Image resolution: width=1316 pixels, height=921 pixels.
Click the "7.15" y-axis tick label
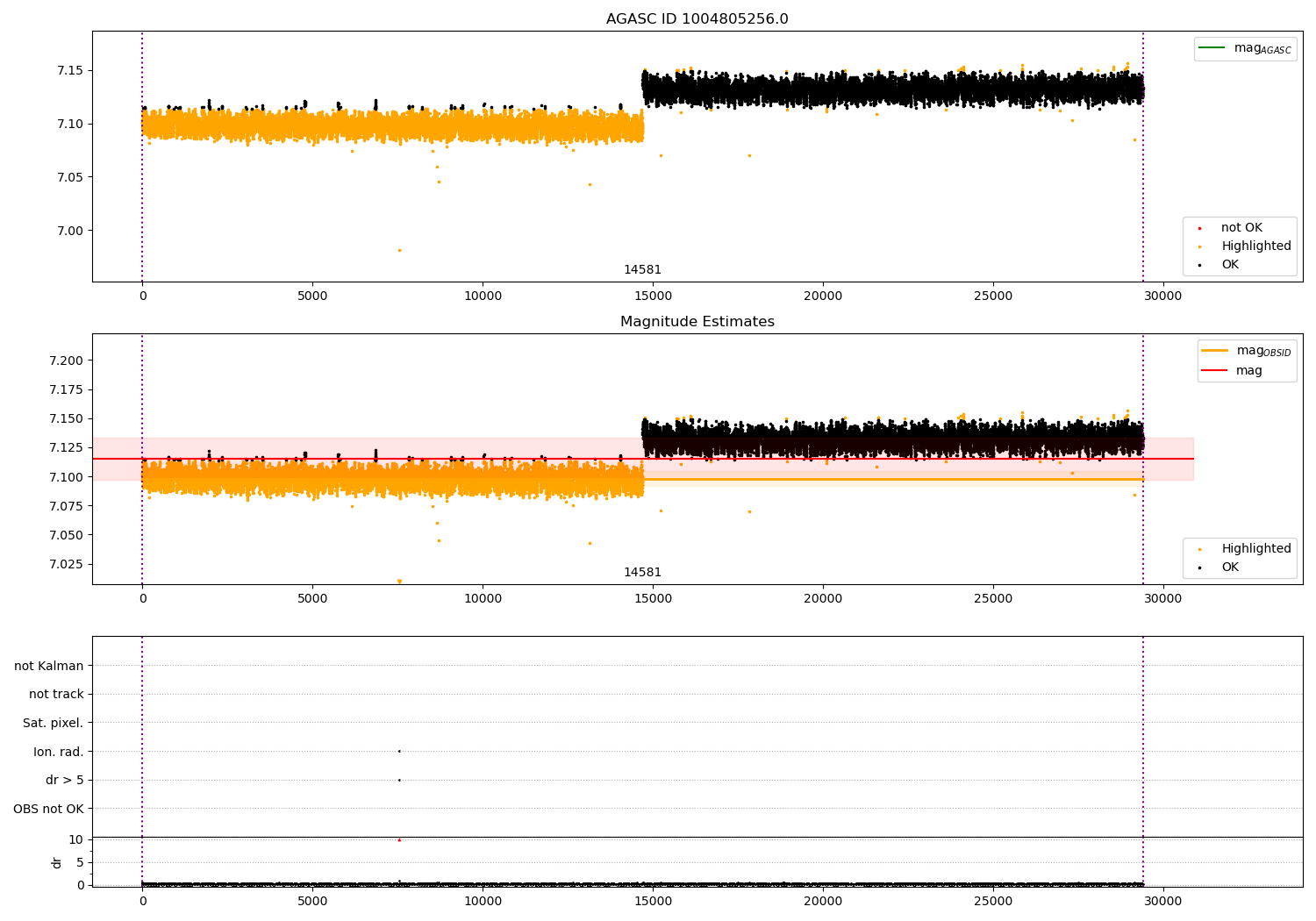(70, 70)
